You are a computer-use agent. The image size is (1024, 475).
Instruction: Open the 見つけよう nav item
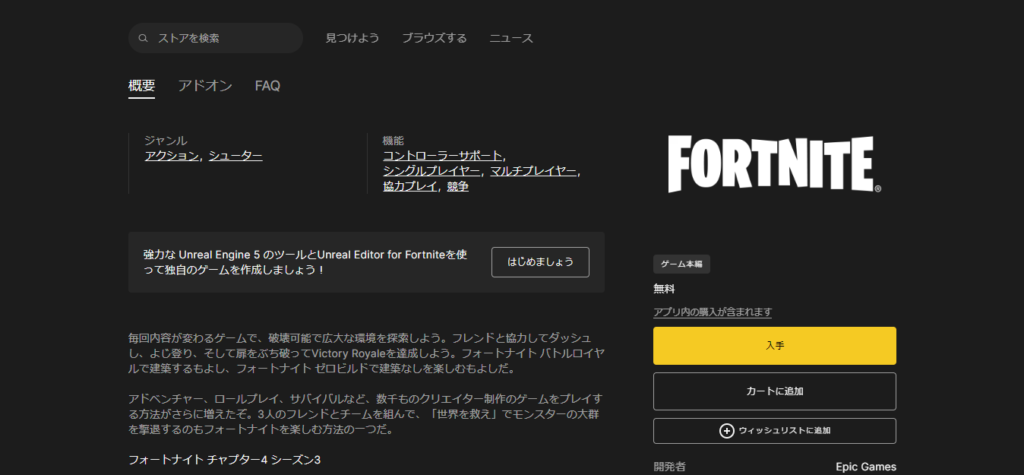click(352, 38)
